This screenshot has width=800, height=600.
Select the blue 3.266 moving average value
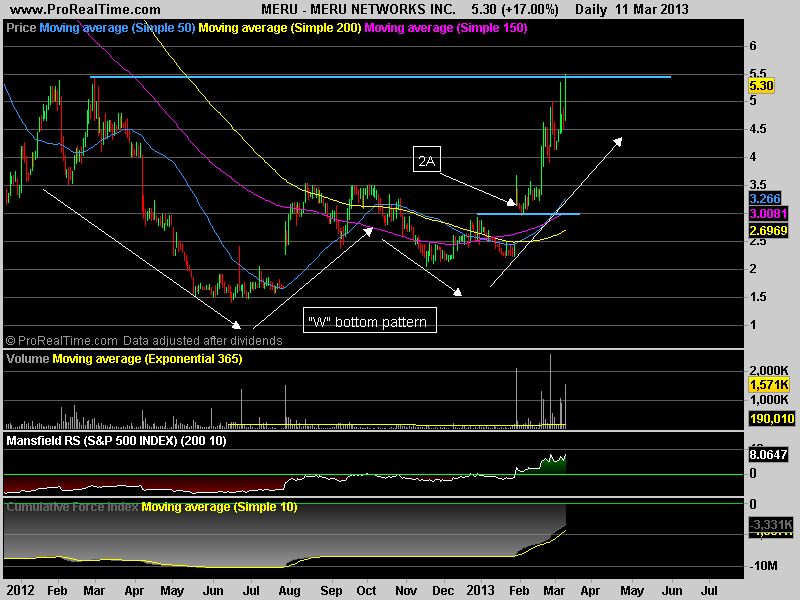pyautogui.click(x=765, y=198)
